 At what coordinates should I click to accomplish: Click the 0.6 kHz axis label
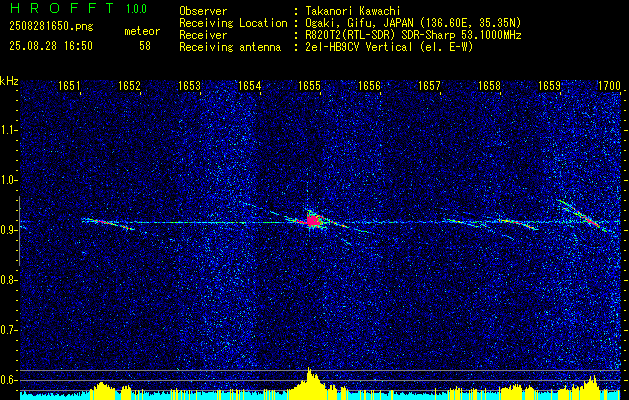[9, 380]
